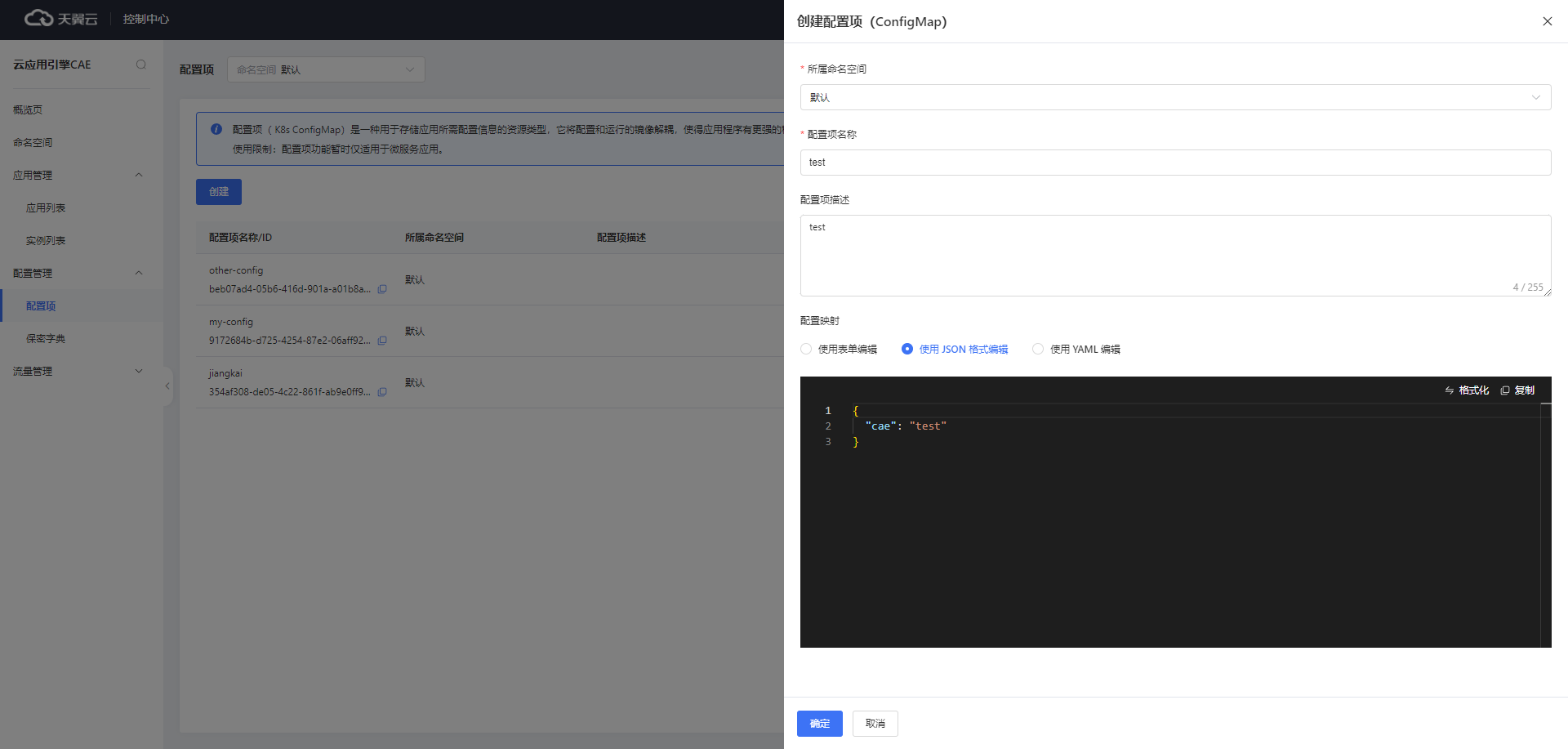Collapse the sidebar with the handle arrow

[167, 386]
